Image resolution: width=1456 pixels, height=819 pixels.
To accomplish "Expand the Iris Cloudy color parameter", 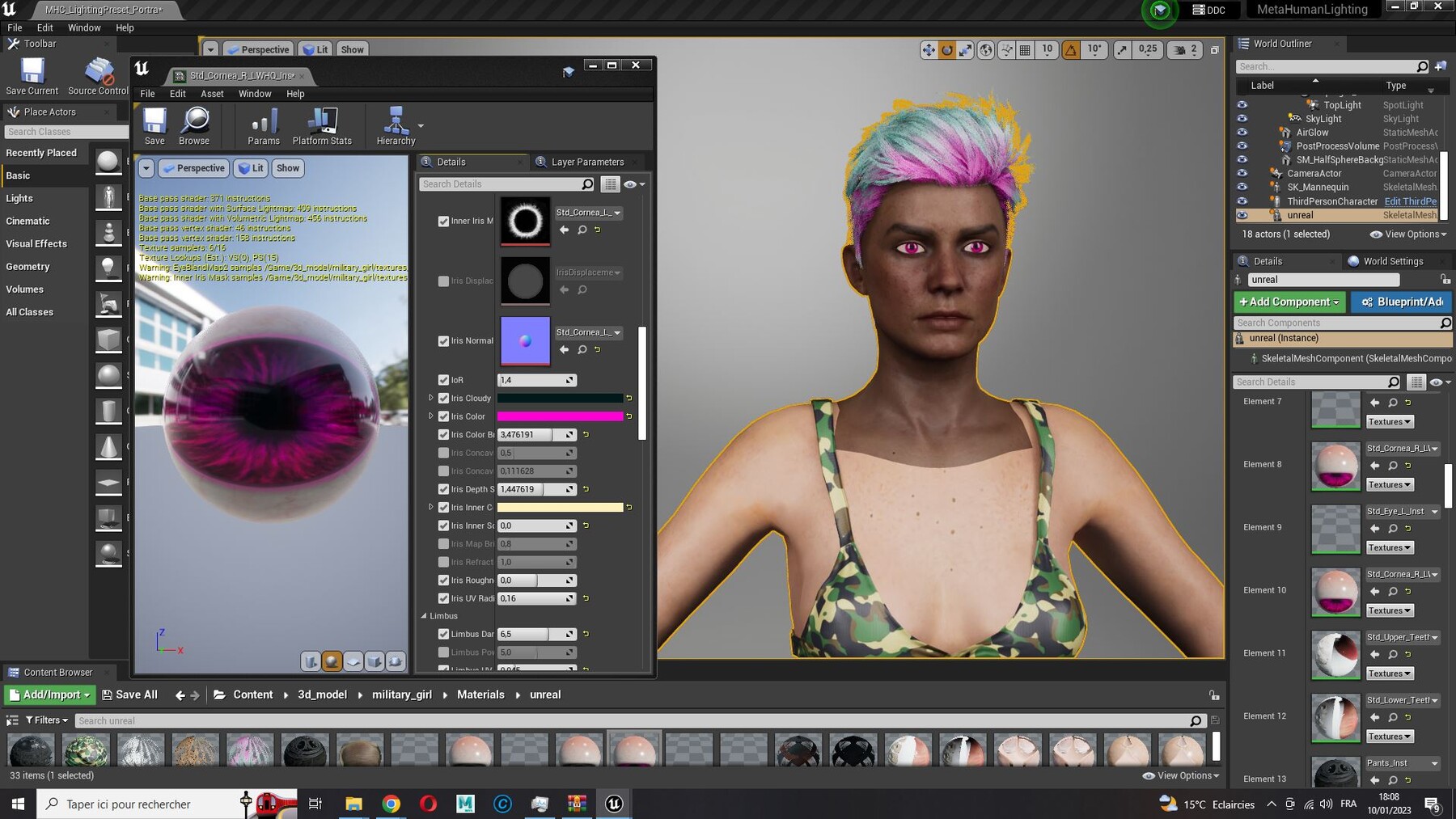I will (431, 398).
